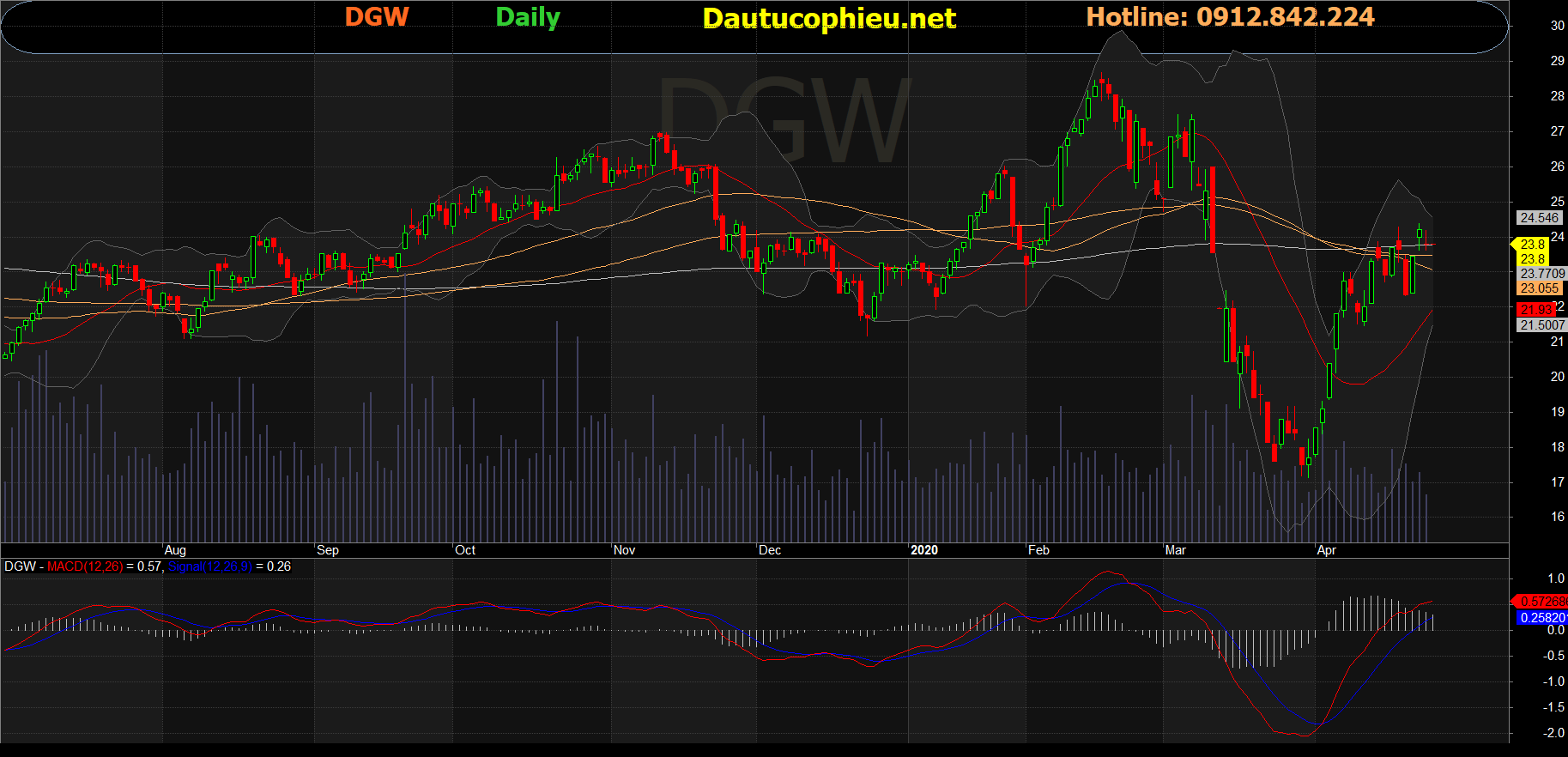
Task: Click the Mar marker on time axis
Action: coord(1176,550)
